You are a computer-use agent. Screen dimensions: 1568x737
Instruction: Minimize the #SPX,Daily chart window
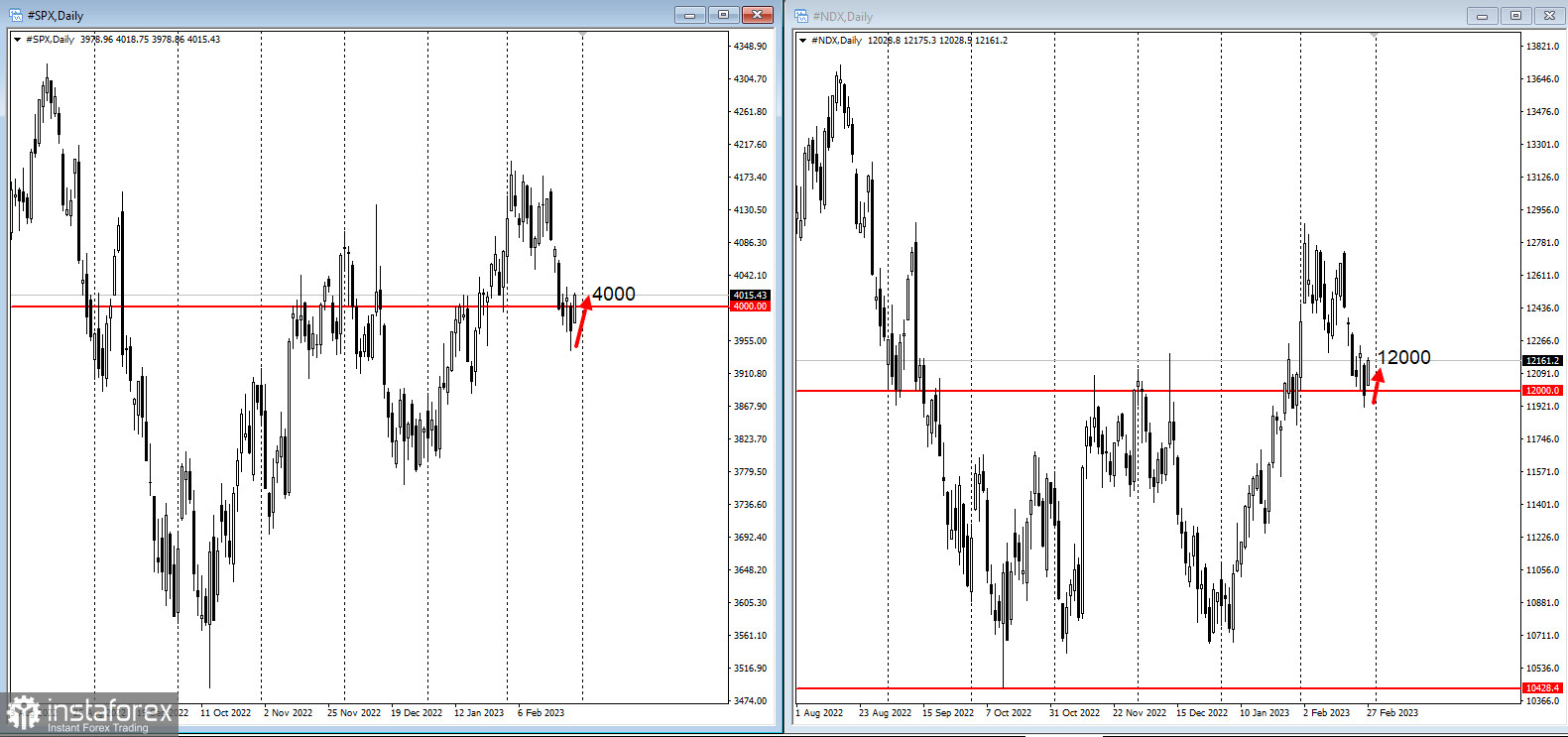689,15
